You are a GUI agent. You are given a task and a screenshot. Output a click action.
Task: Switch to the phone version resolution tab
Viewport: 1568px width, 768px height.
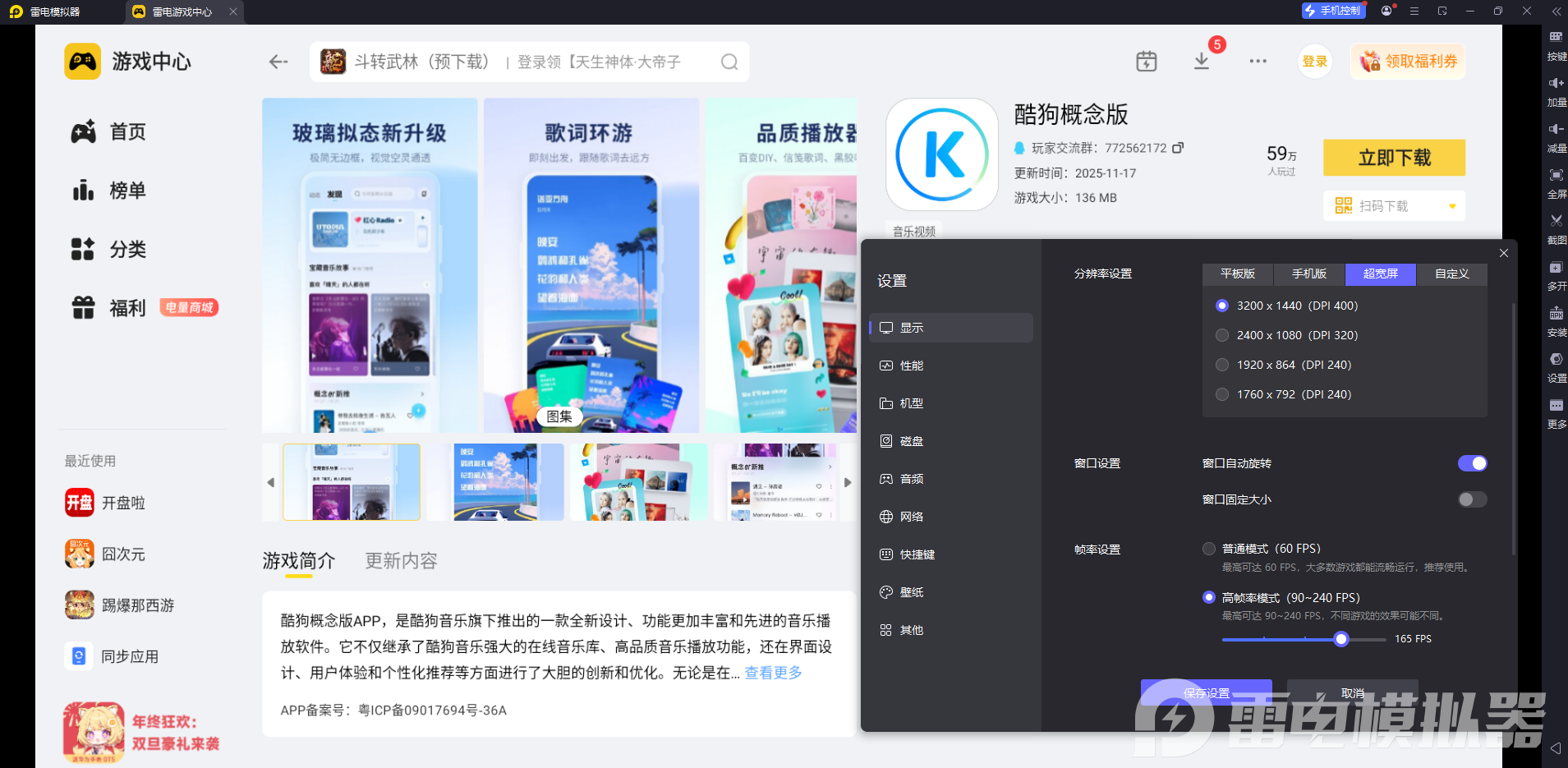[1308, 274]
